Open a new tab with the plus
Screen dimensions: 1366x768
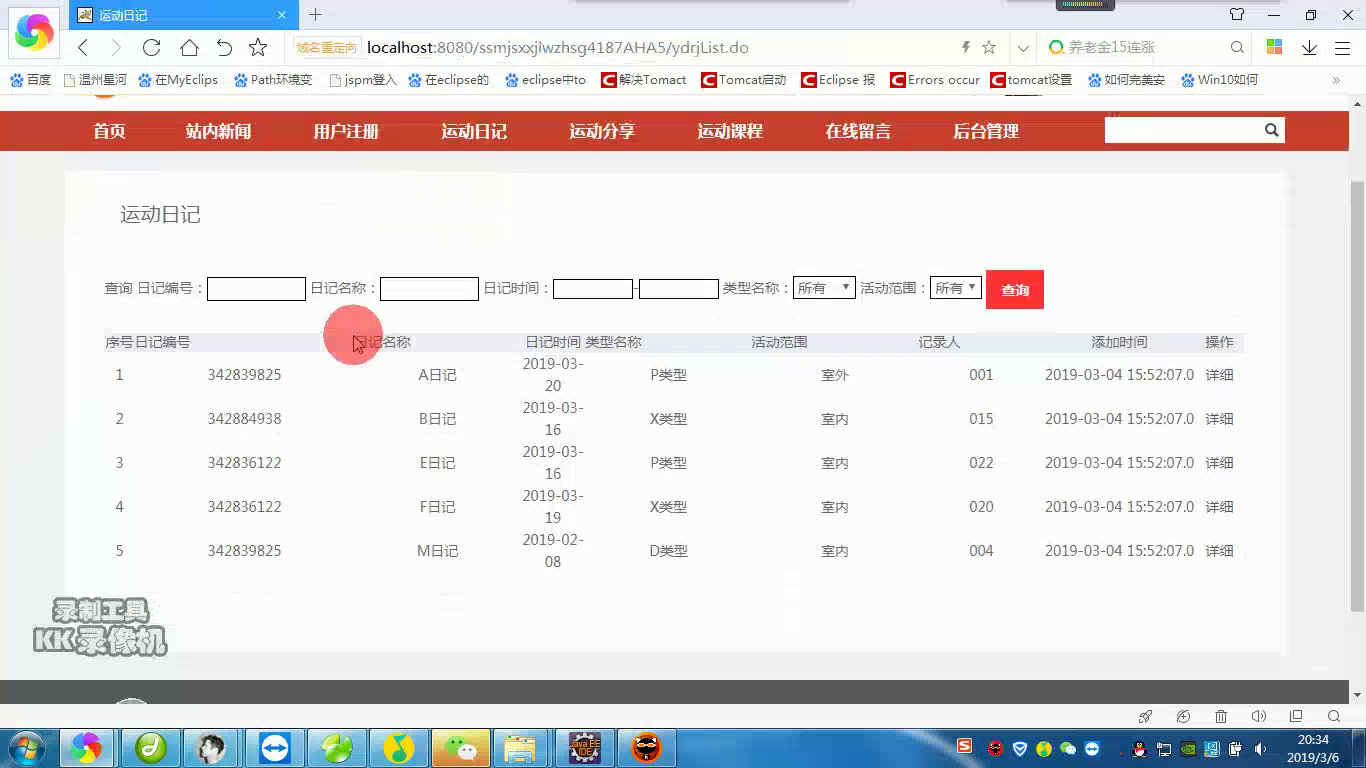click(x=315, y=15)
